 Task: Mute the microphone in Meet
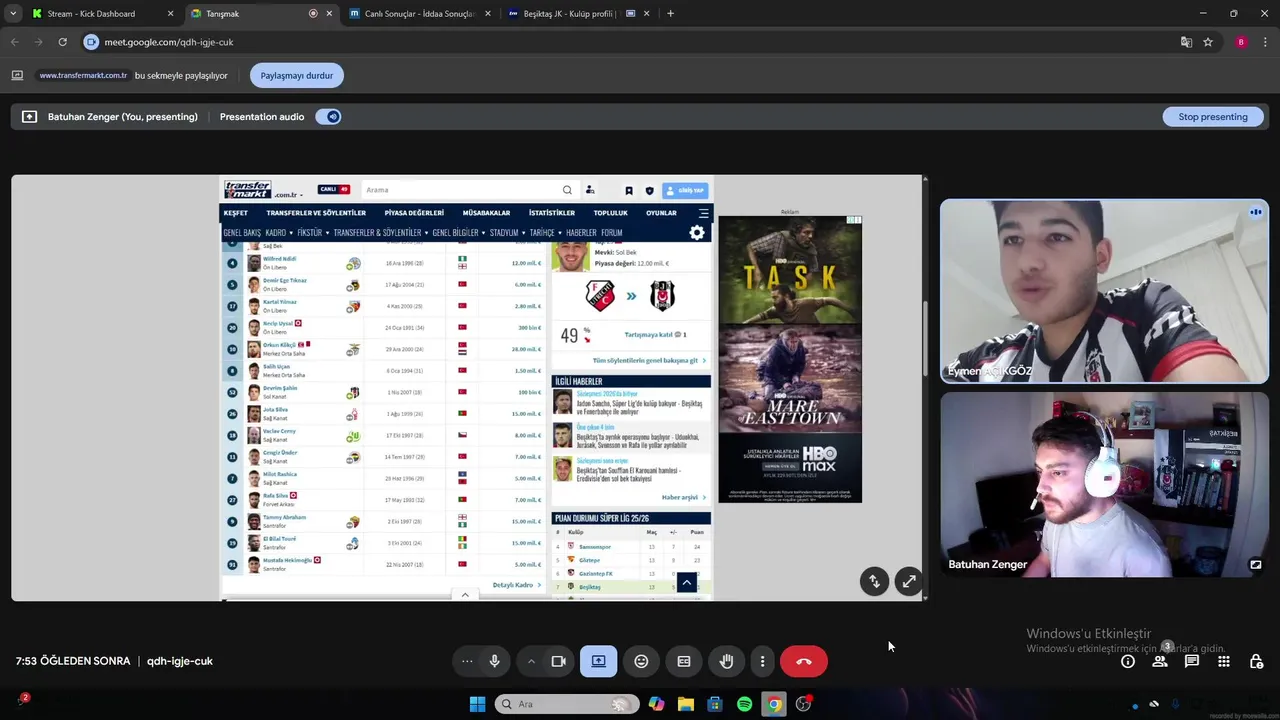(494, 661)
